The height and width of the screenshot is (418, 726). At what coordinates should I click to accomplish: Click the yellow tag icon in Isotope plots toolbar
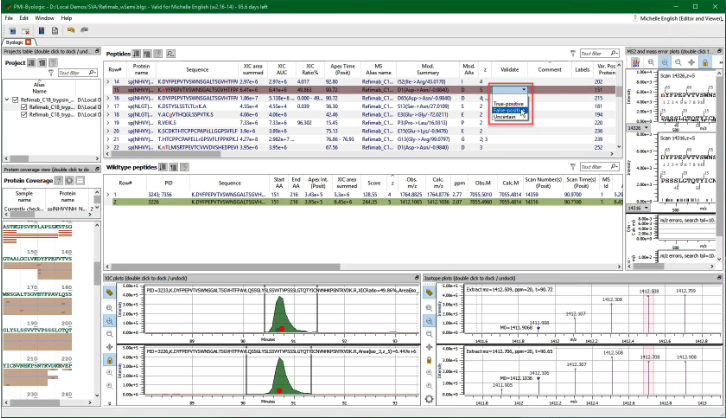click(x=429, y=293)
